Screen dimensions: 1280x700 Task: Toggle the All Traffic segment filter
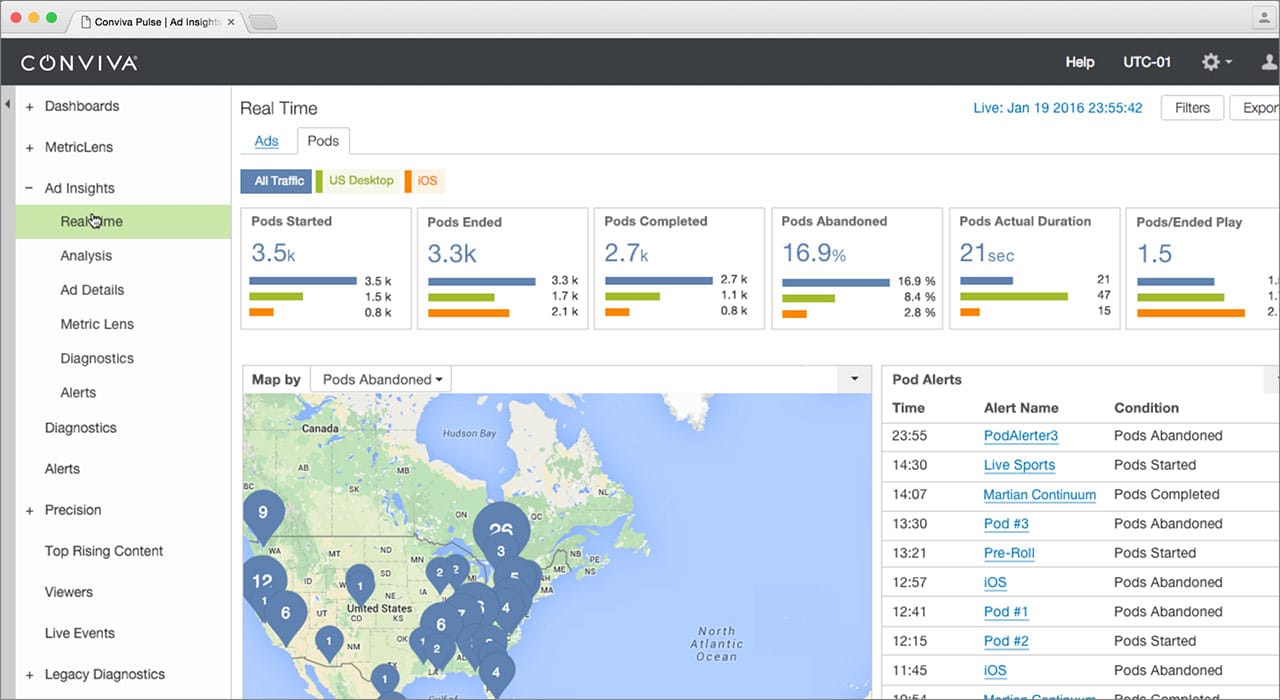276,181
